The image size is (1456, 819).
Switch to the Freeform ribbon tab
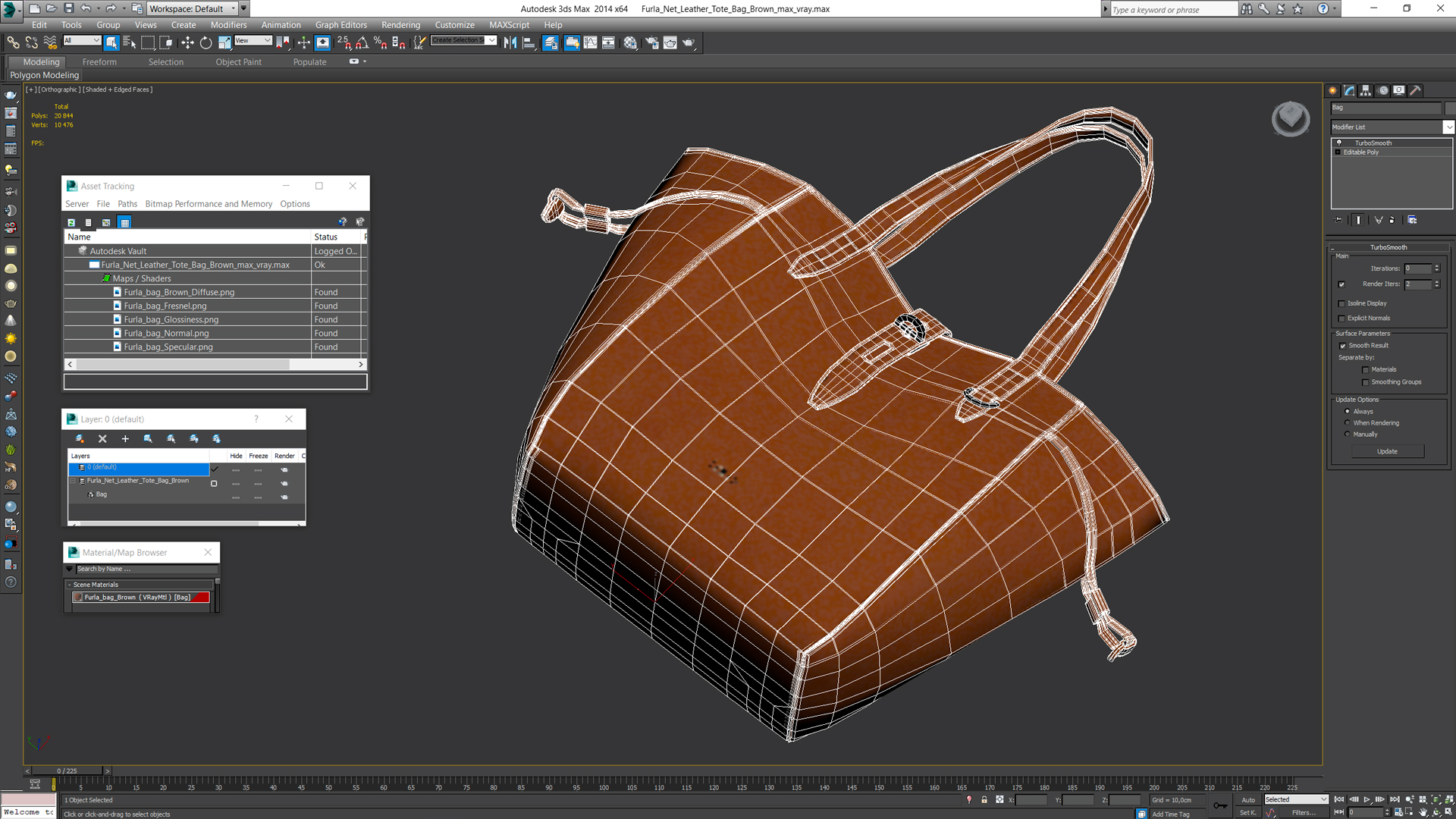point(99,62)
